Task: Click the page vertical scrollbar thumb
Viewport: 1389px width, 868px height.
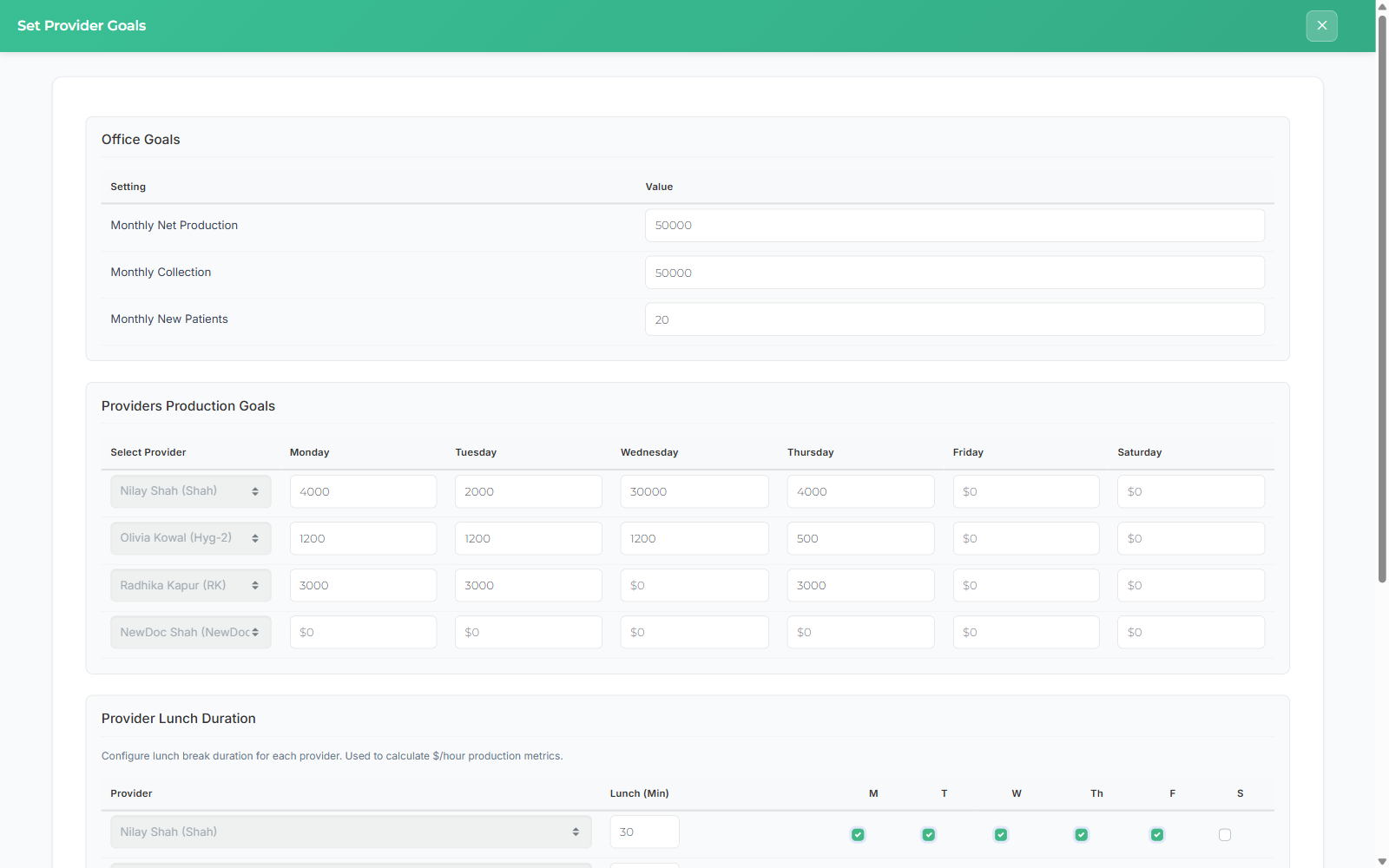Action: [1382, 298]
